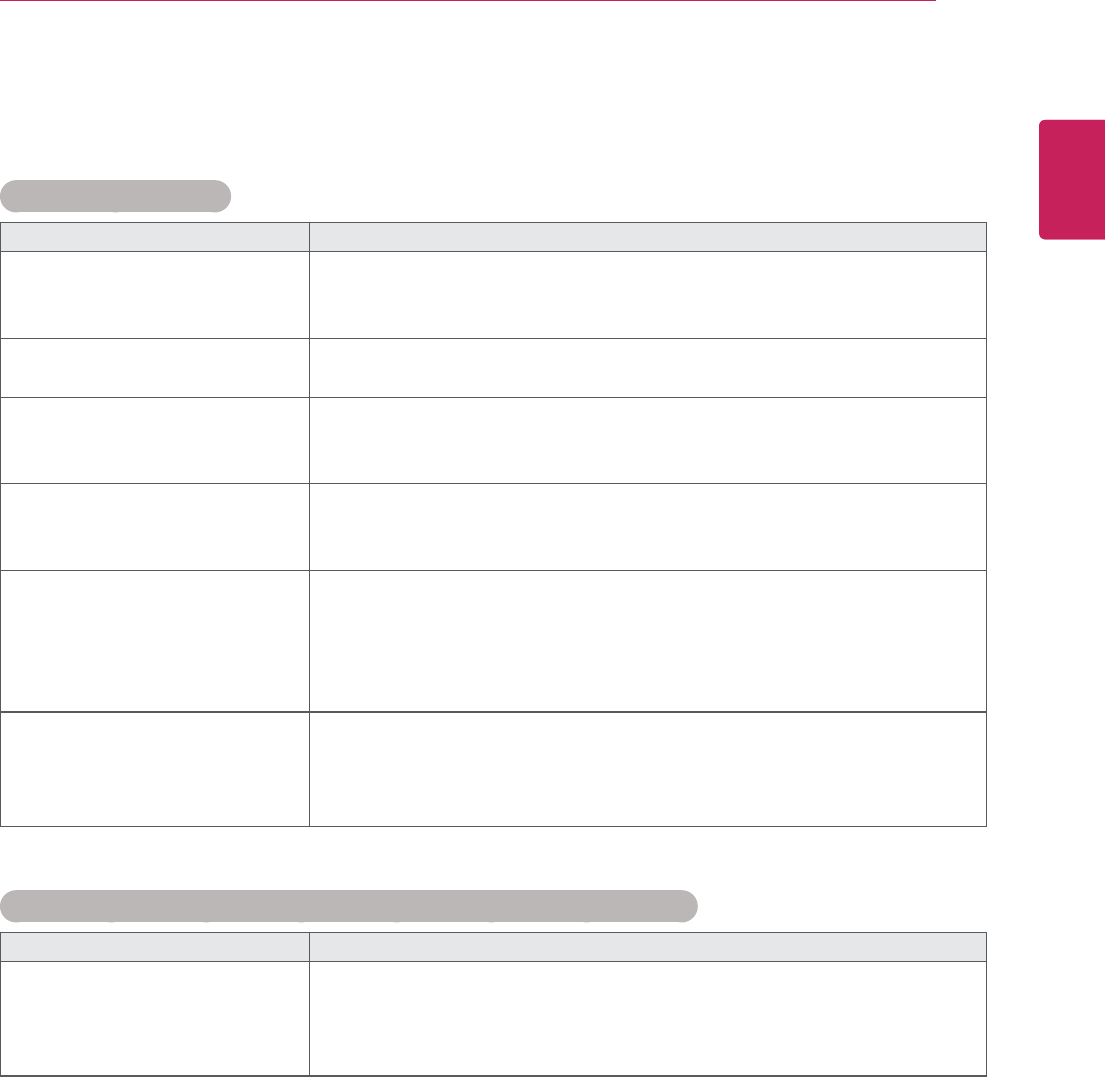Click second row right cell in upper table
Screen dimensions: 1105x1077
pyautogui.click(x=647, y=367)
